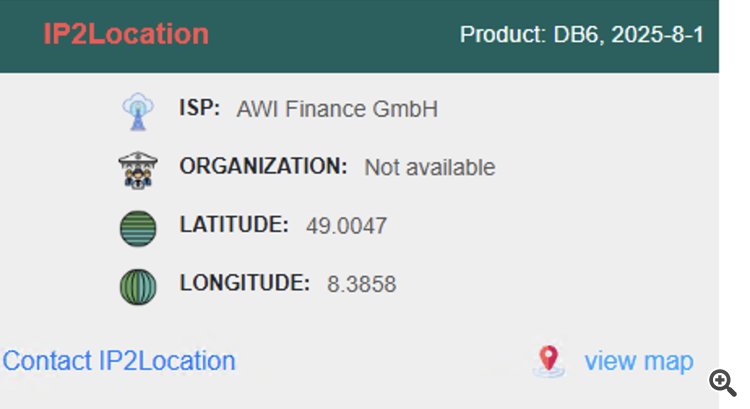Click the magnifier zoom icon

click(x=723, y=381)
